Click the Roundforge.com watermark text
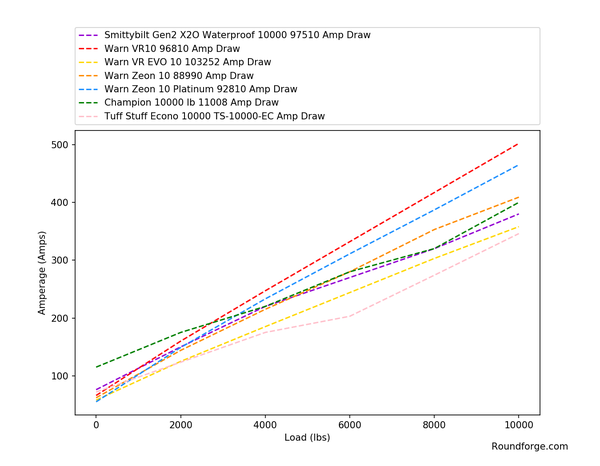 [529, 447]
